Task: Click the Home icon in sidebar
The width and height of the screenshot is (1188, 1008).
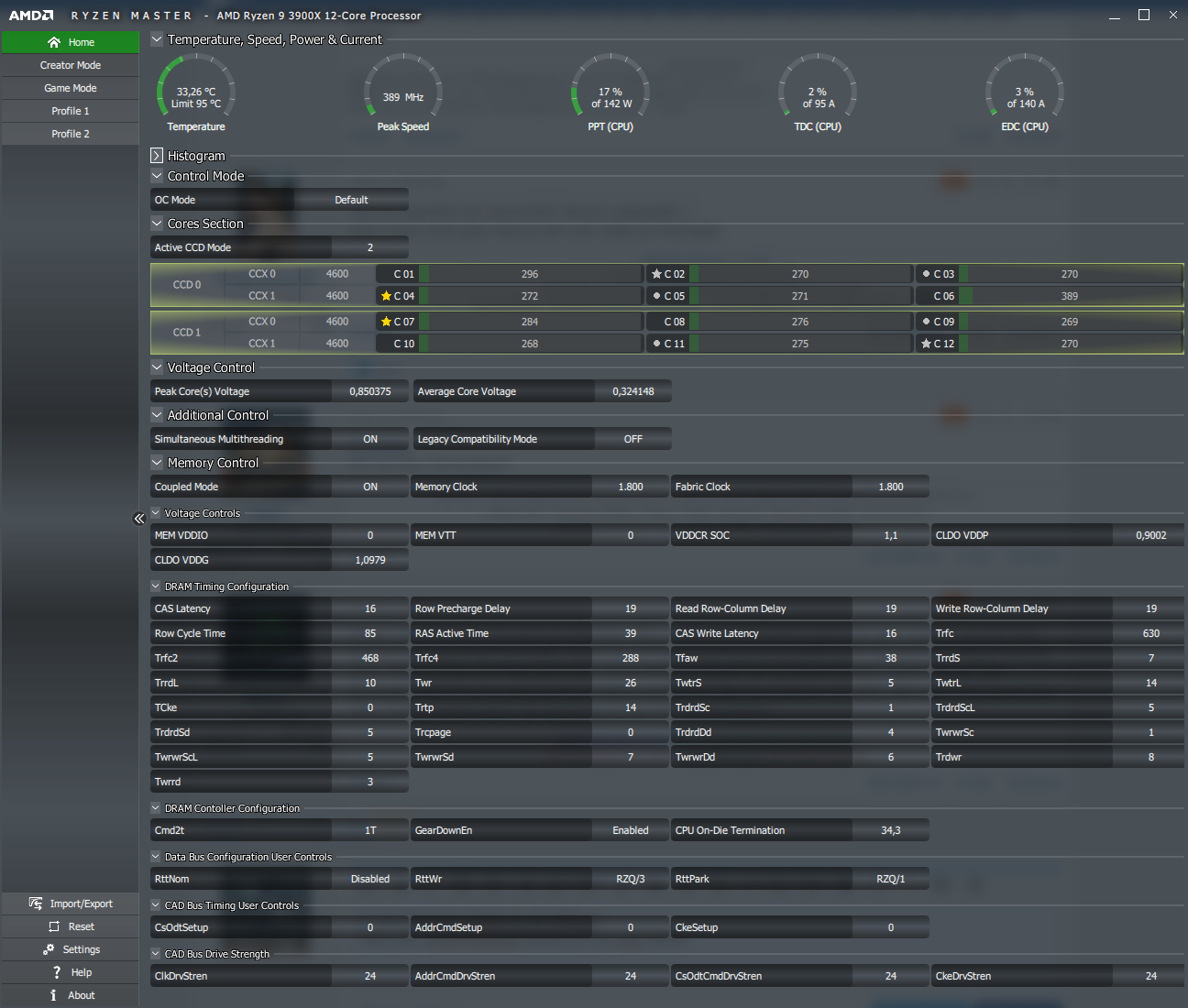Action: [x=54, y=42]
